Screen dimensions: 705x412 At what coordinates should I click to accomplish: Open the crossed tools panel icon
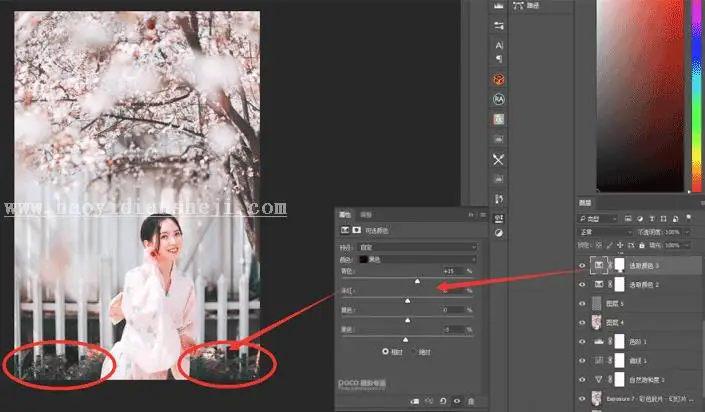click(x=499, y=159)
